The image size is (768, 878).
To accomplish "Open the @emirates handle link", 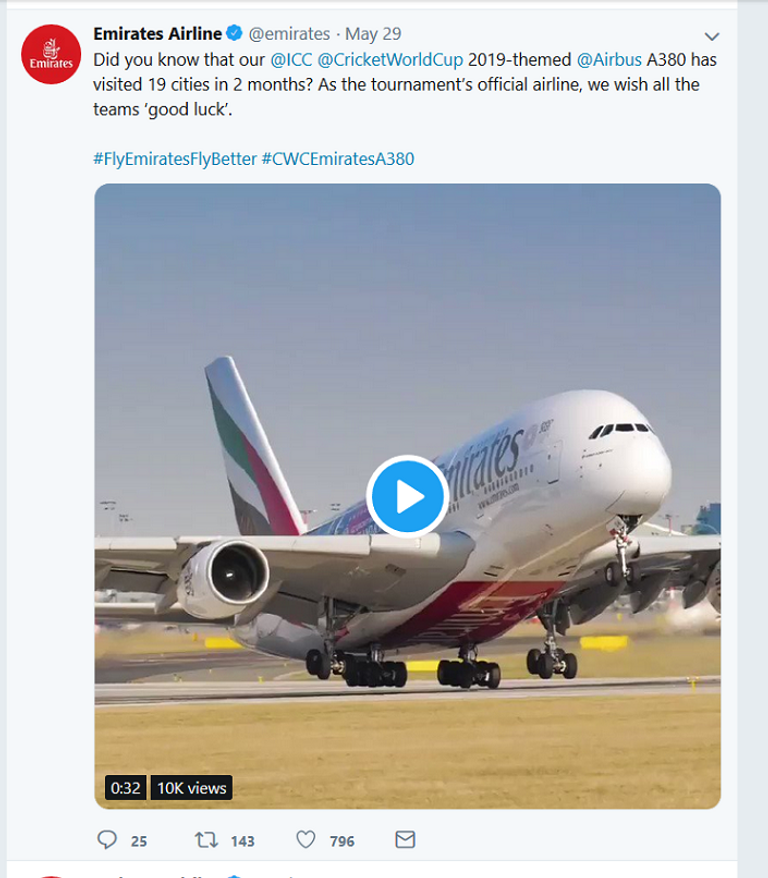I will tap(289, 34).
